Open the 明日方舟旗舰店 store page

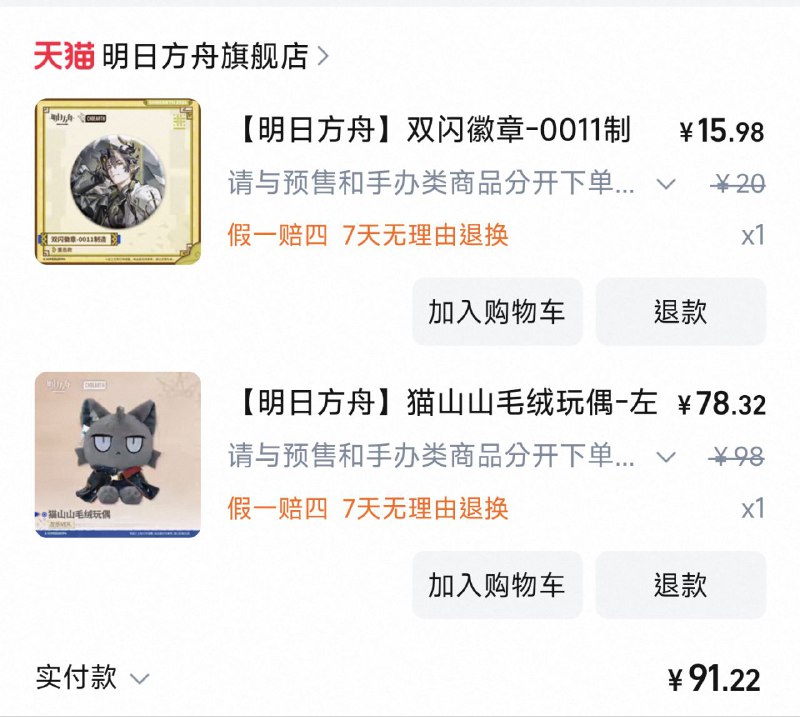point(205,56)
